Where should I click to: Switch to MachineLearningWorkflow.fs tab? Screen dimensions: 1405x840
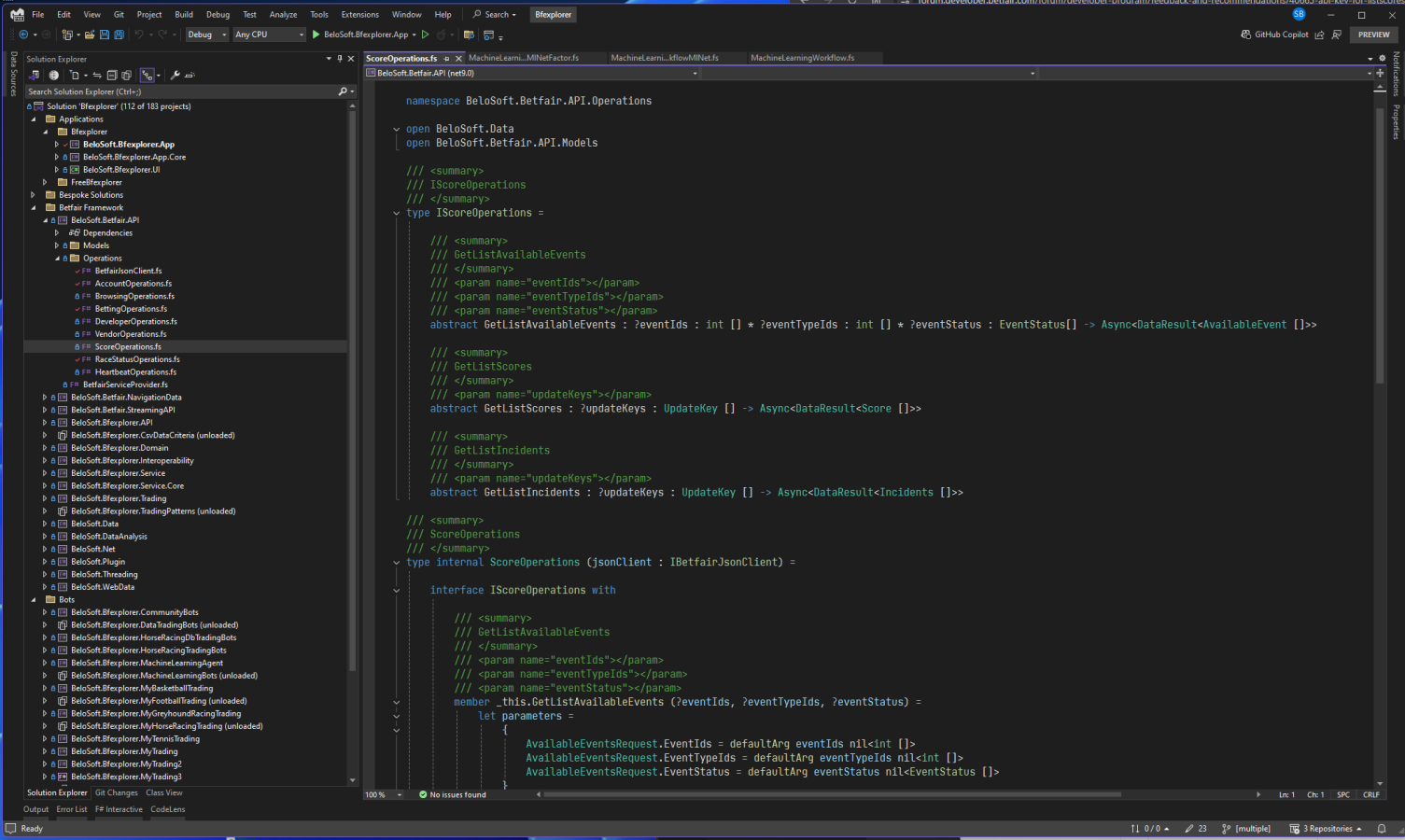(x=802, y=58)
